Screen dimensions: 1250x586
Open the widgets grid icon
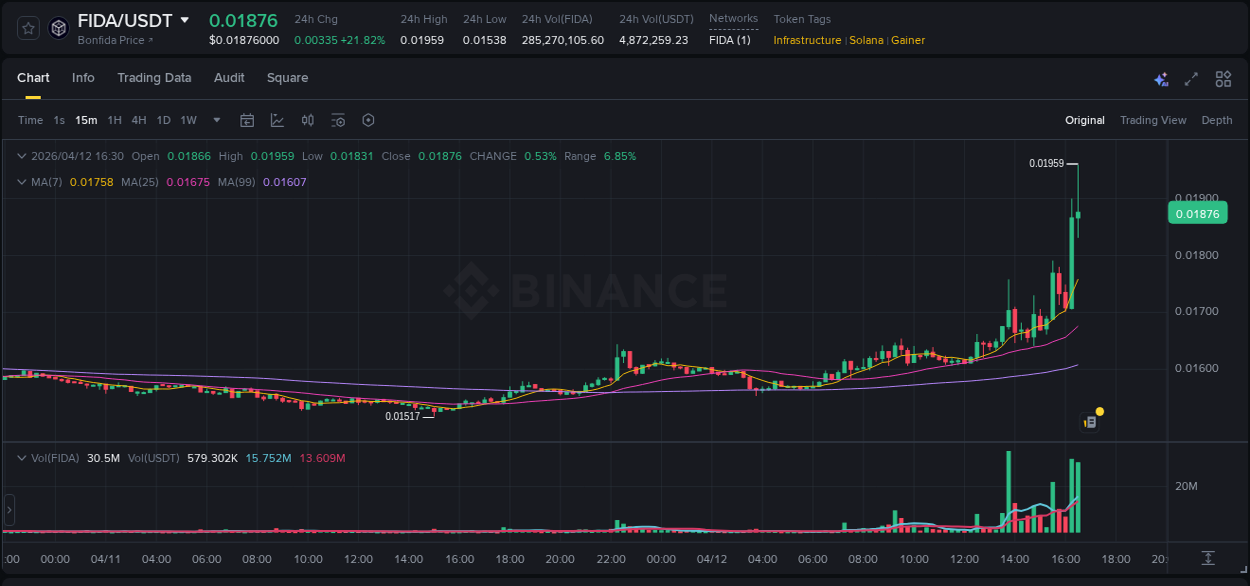point(1222,78)
